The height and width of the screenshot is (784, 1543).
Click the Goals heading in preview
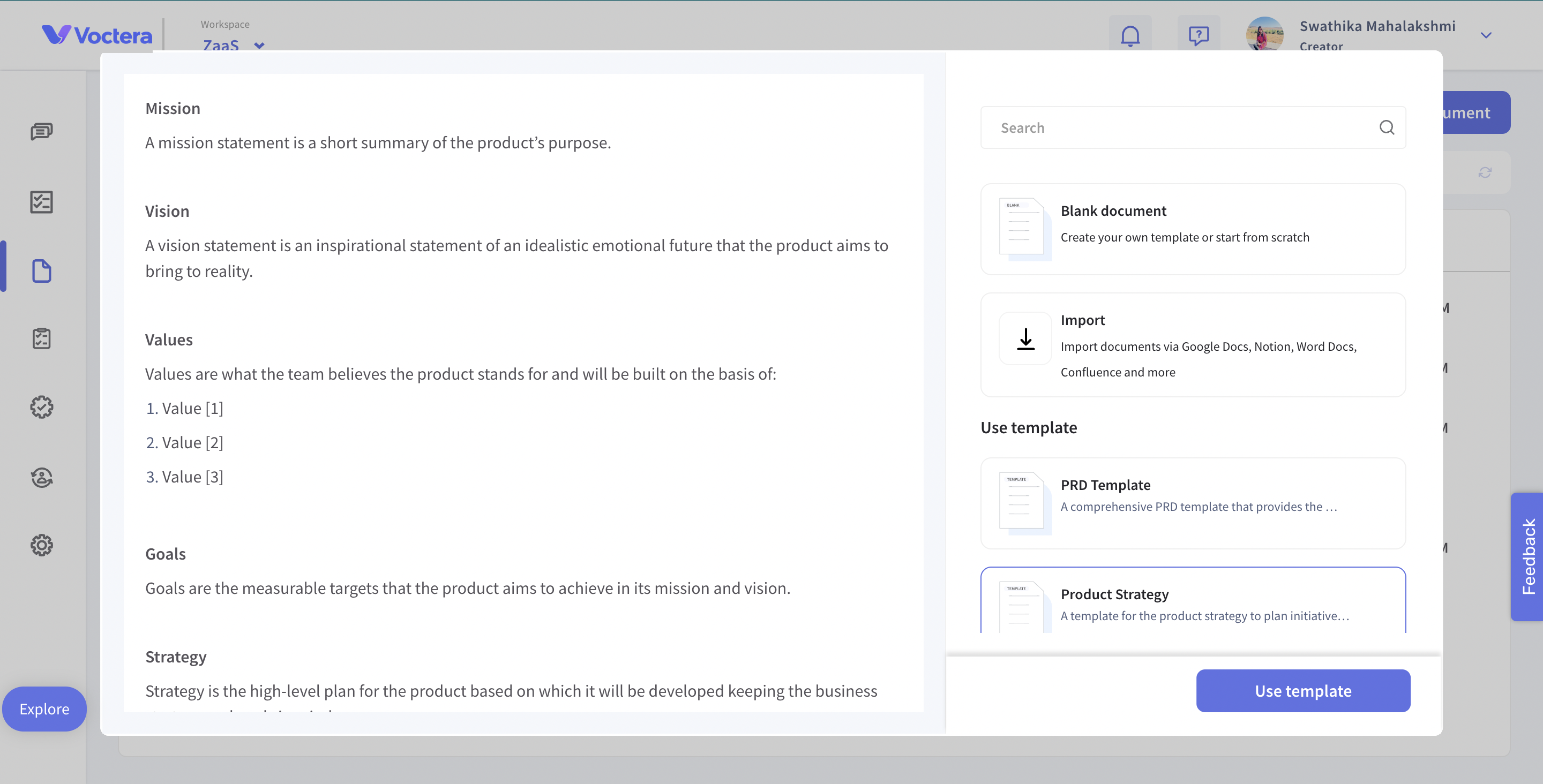pos(166,554)
